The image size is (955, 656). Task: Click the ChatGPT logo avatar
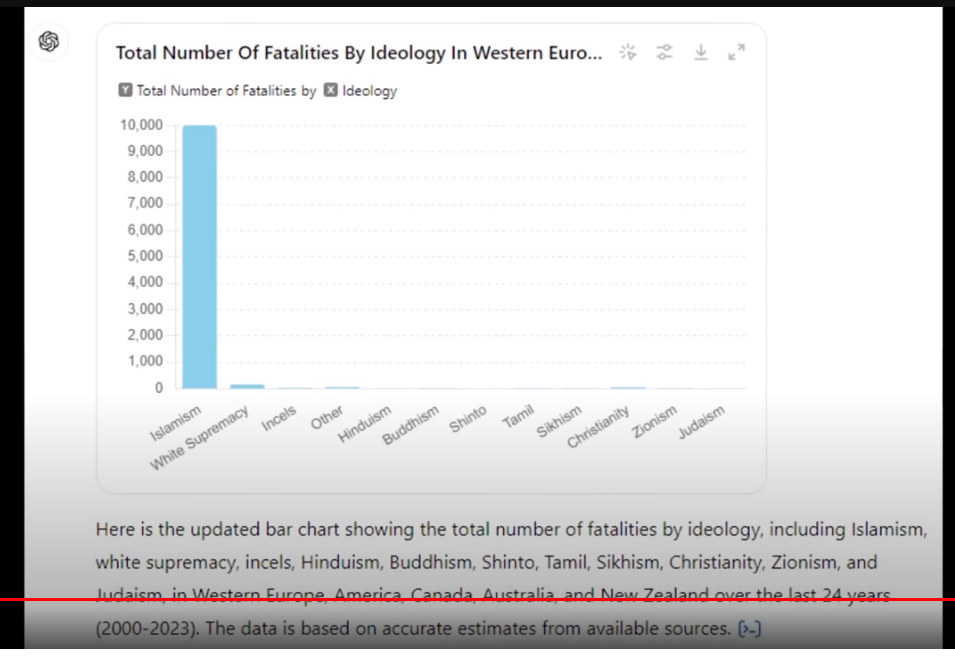pyautogui.click(x=49, y=42)
